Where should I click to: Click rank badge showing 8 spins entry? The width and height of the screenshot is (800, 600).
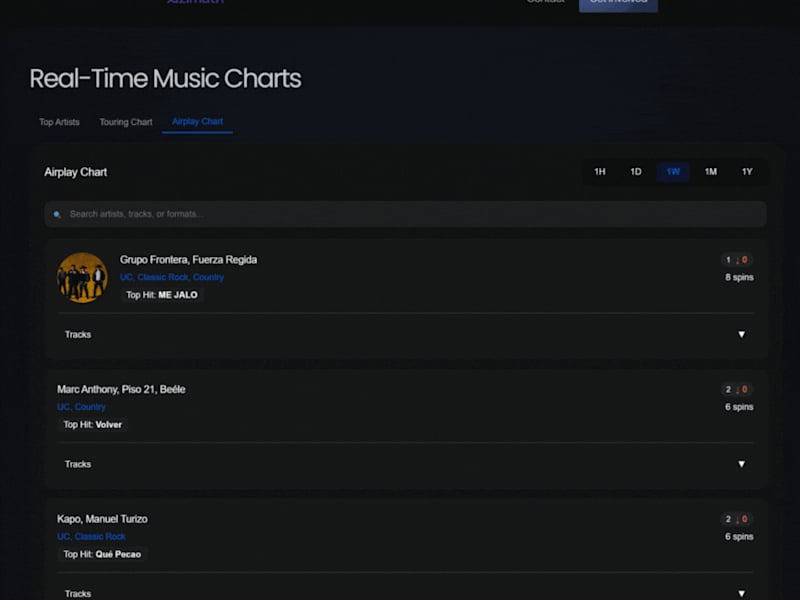736,260
